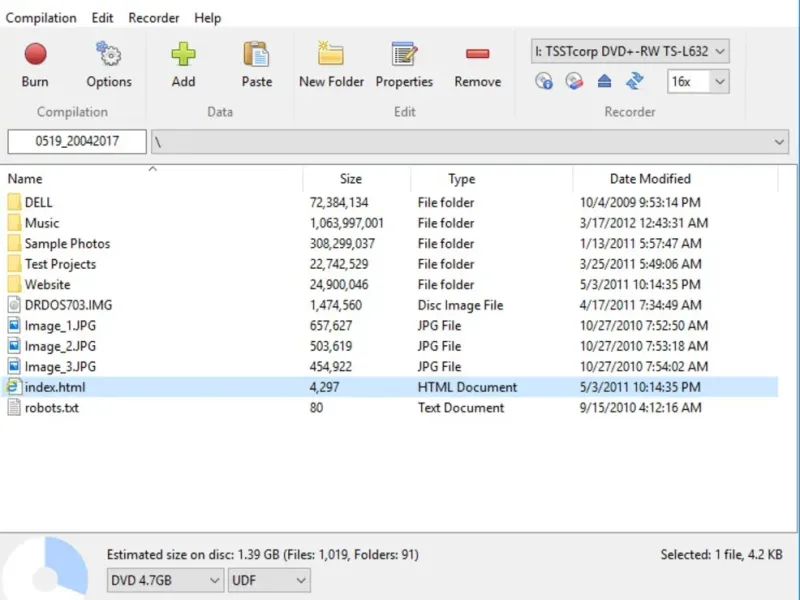The width and height of the screenshot is (800, 600).
Task: Select DRDOS703.IMG file name
Action: (68, 305)
